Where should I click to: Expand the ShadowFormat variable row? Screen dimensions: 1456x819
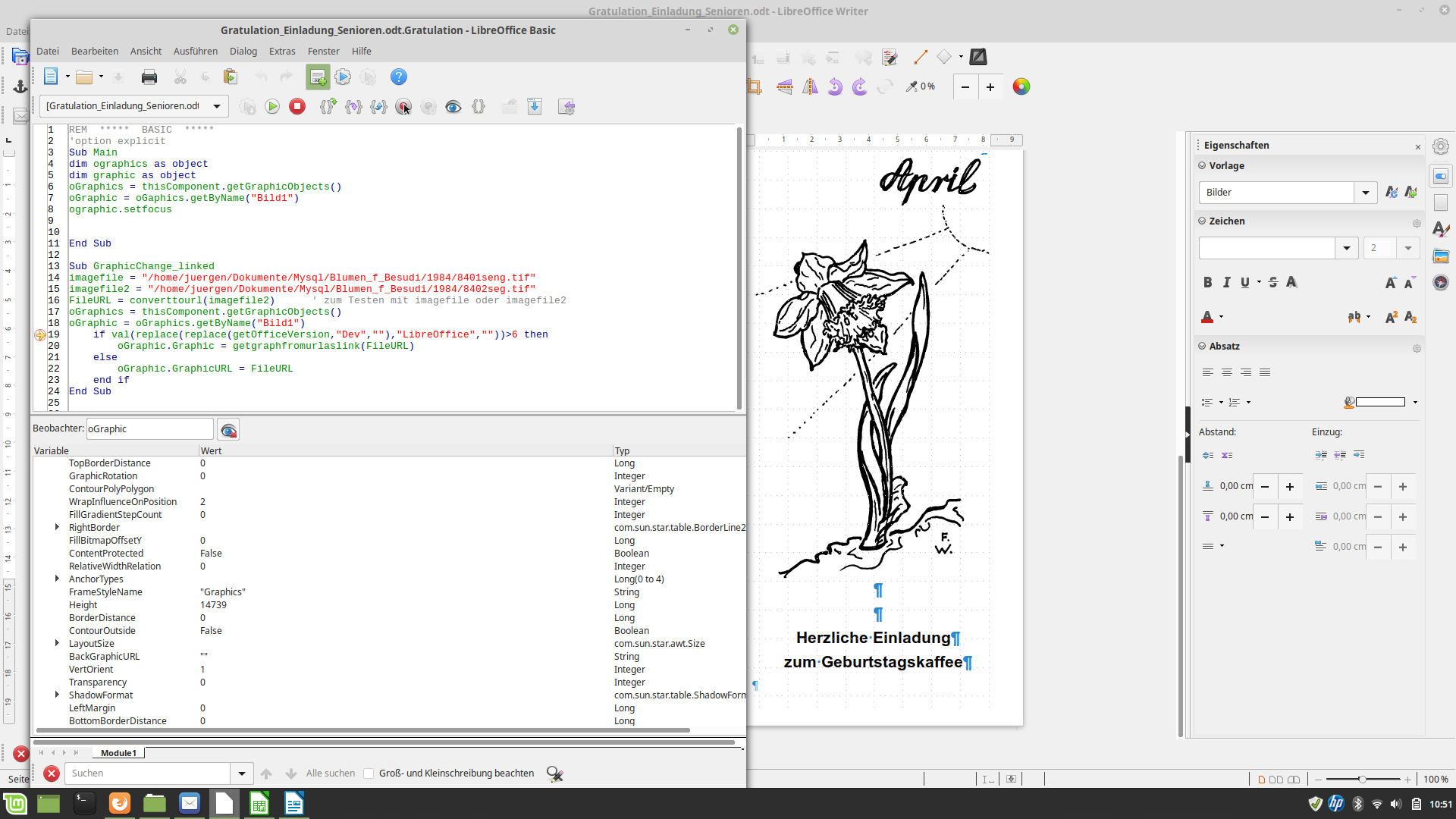(x=57, y=695)
